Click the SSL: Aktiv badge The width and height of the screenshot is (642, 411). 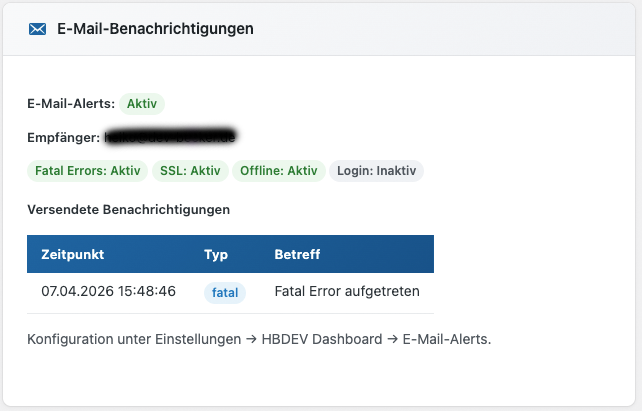[190, 171]
